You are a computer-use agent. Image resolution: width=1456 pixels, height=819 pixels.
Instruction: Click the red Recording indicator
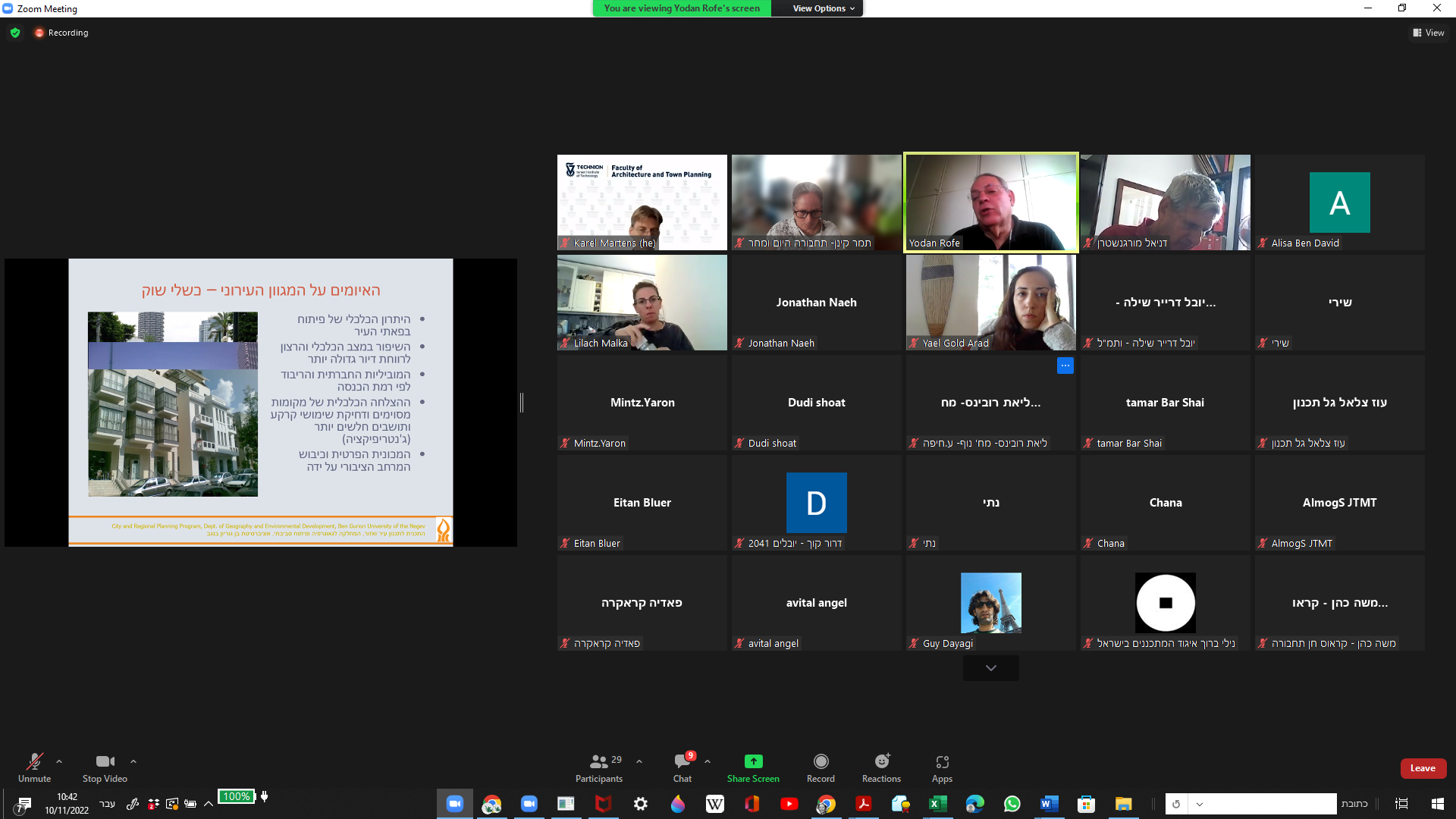61,33
